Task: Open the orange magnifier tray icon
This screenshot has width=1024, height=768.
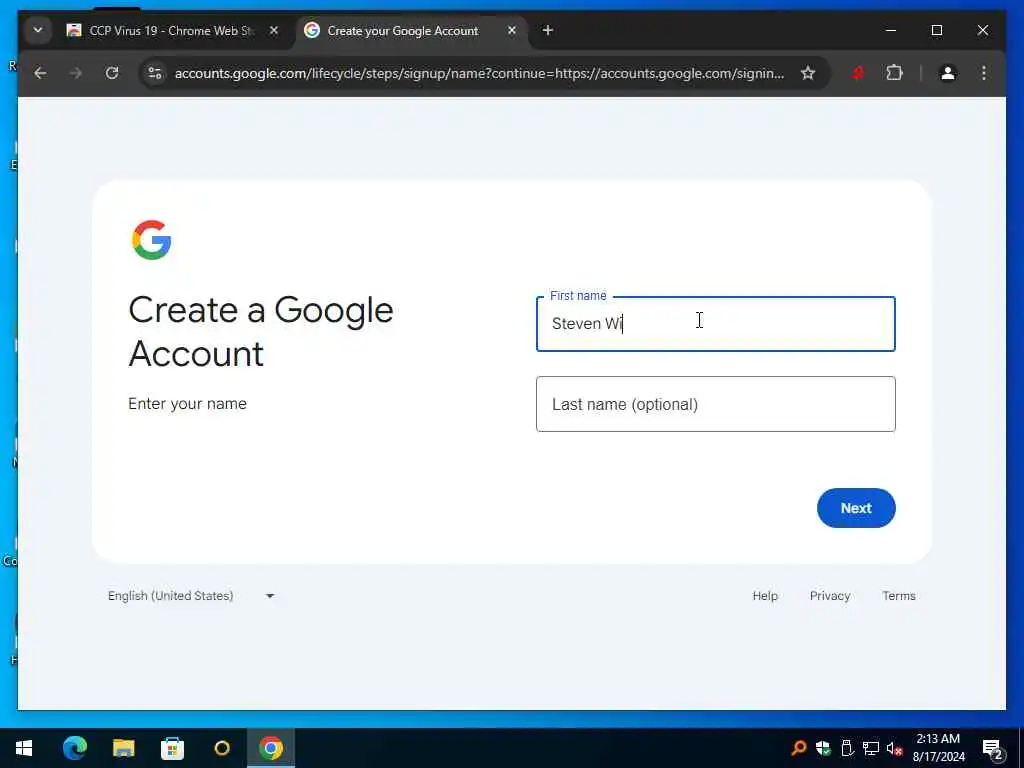Action: (x=799, y=748)
